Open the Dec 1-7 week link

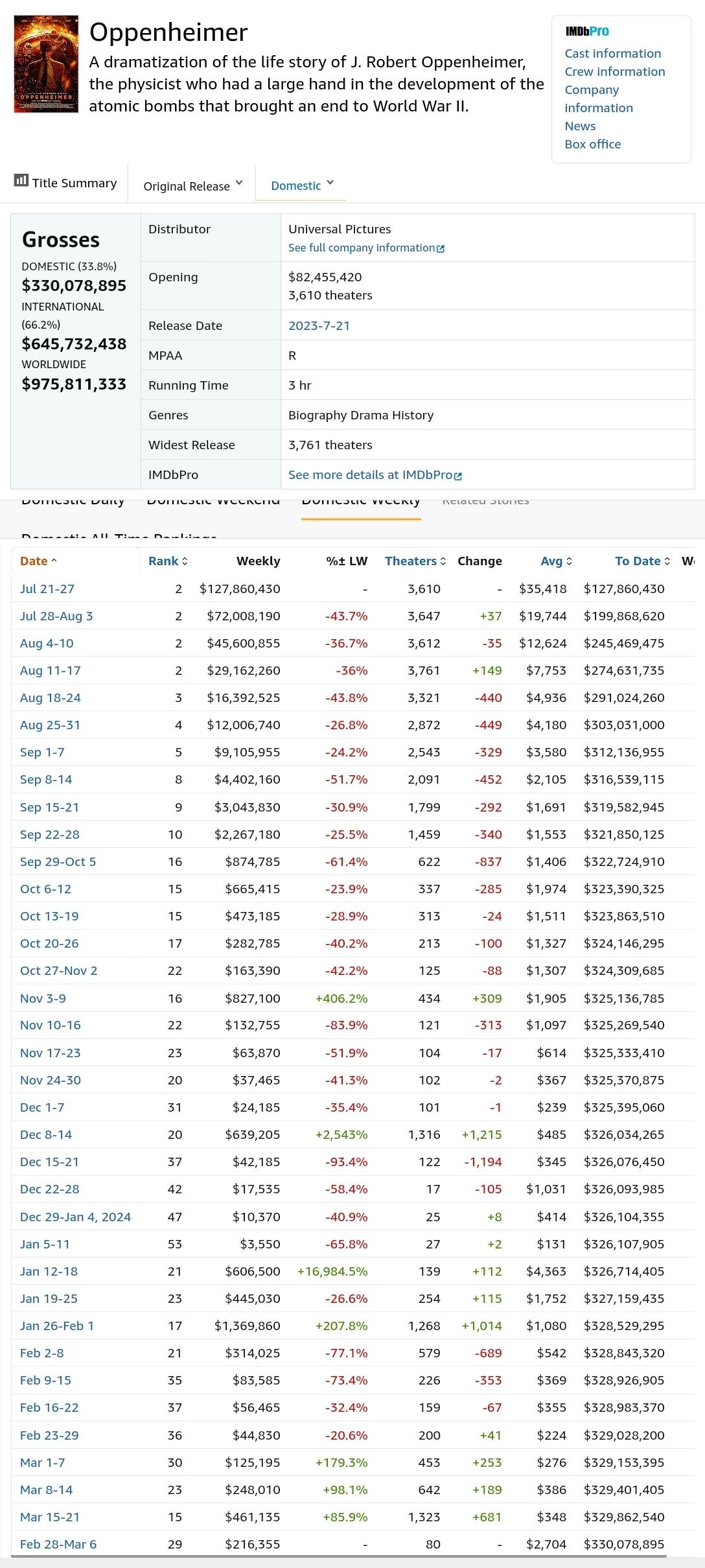(42, 1107)
